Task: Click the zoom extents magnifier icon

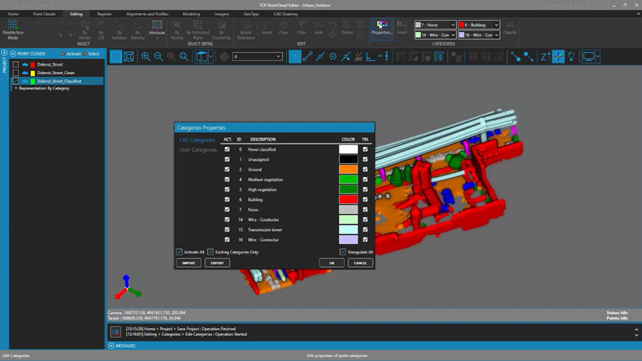Action: 184,56
